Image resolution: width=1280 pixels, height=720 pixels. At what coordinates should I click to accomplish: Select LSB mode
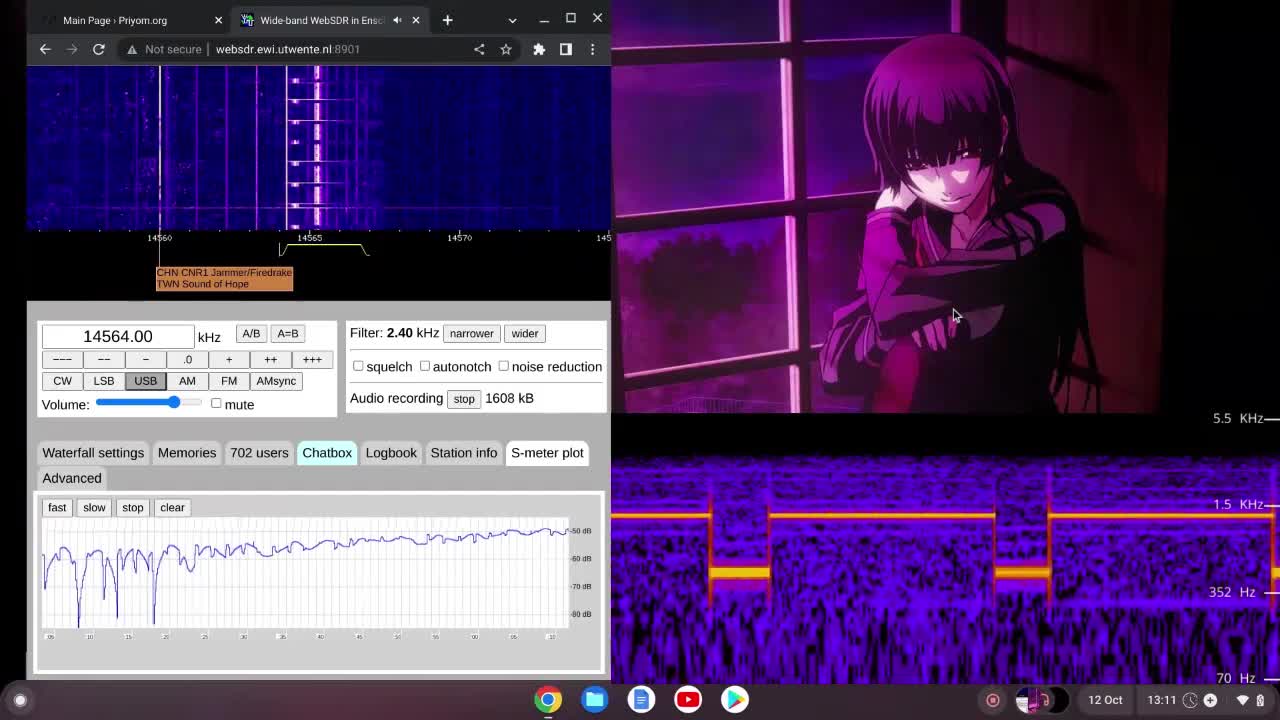tap(104, 381)
